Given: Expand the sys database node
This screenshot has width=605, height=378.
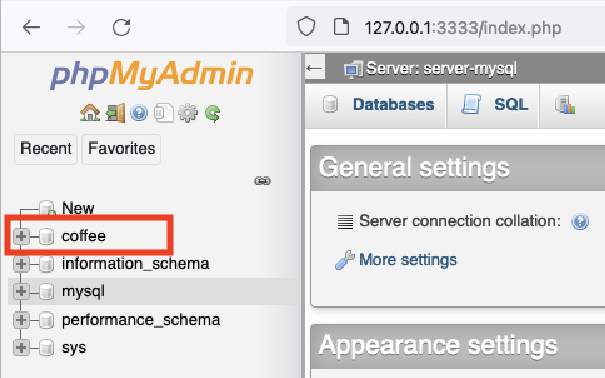Looking at the screenshot, I should [21, 348].
